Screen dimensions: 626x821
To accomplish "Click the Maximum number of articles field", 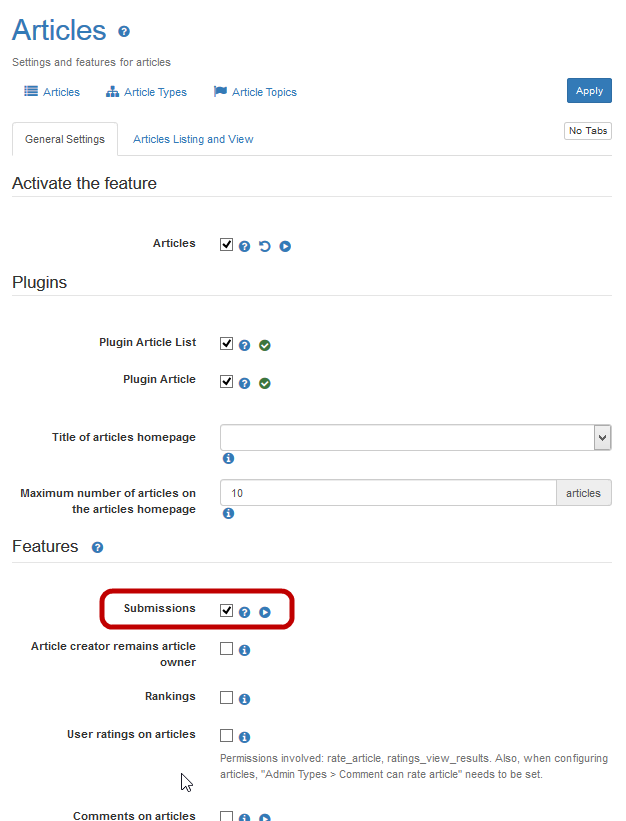I will coord(388,493).
